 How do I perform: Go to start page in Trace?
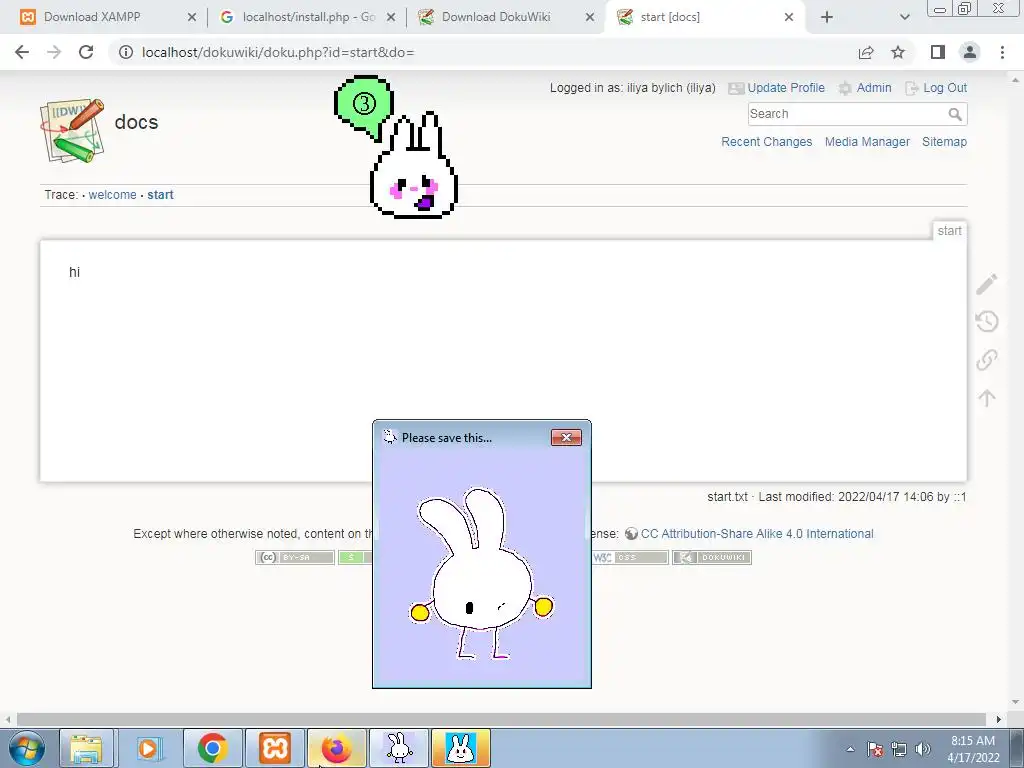[160, 195]
